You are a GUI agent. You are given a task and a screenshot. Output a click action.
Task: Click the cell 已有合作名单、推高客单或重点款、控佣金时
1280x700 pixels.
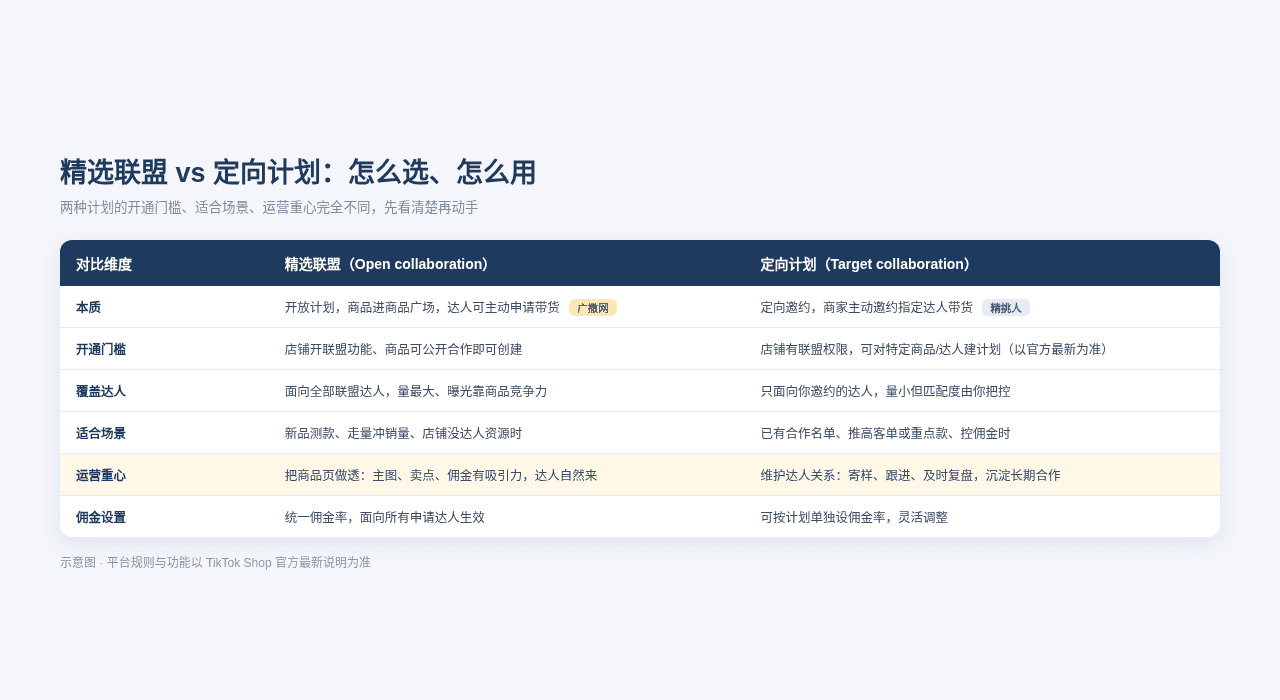(886, 433)
